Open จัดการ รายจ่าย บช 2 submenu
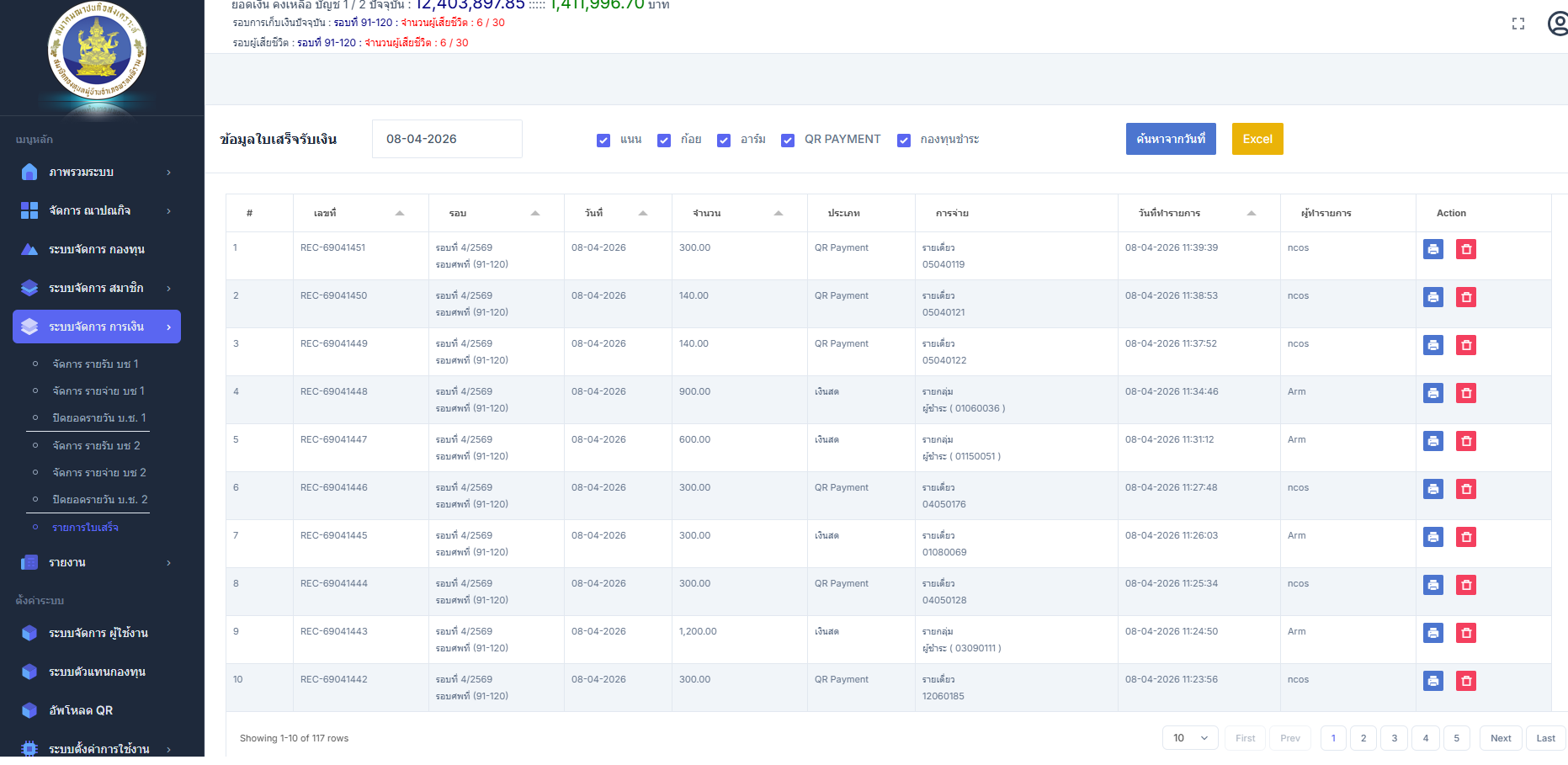This screenshot has height=765, width=1568. tap(99, 472)
